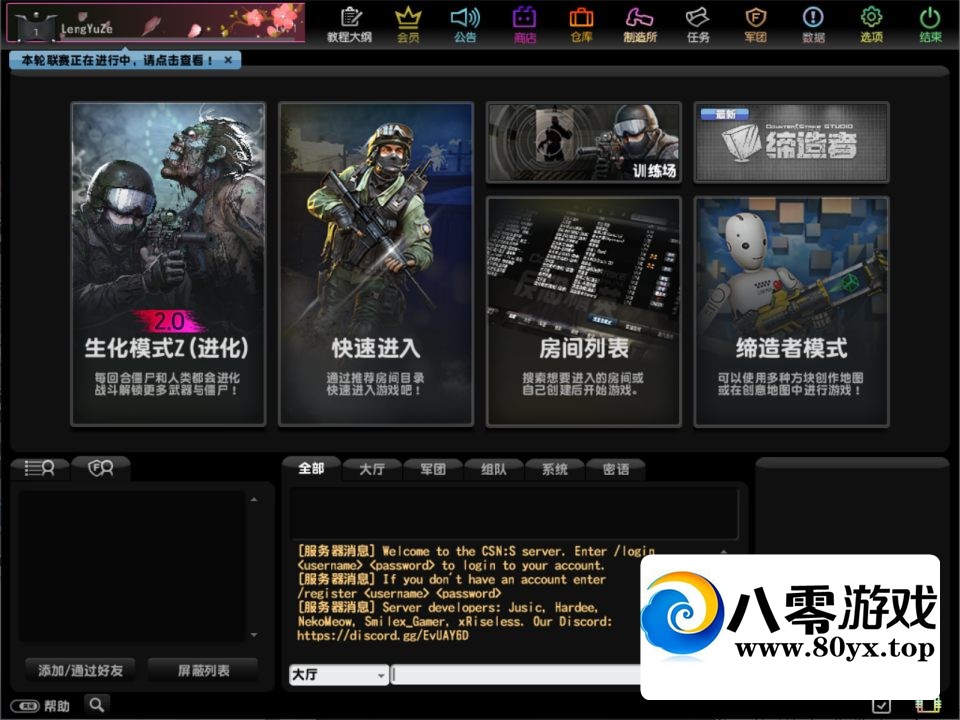Switch to the friends list tab icon
The image size is (960, 720).
pyautogui.click(x=40, y=468)
